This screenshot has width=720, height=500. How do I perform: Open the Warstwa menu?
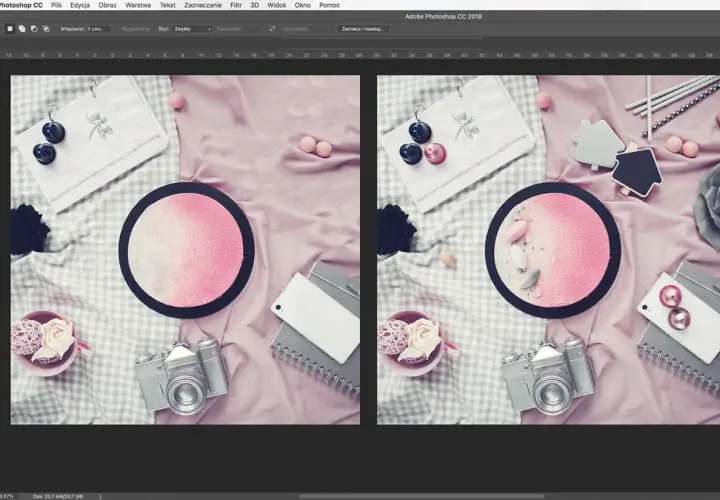[x=138, y=5]
